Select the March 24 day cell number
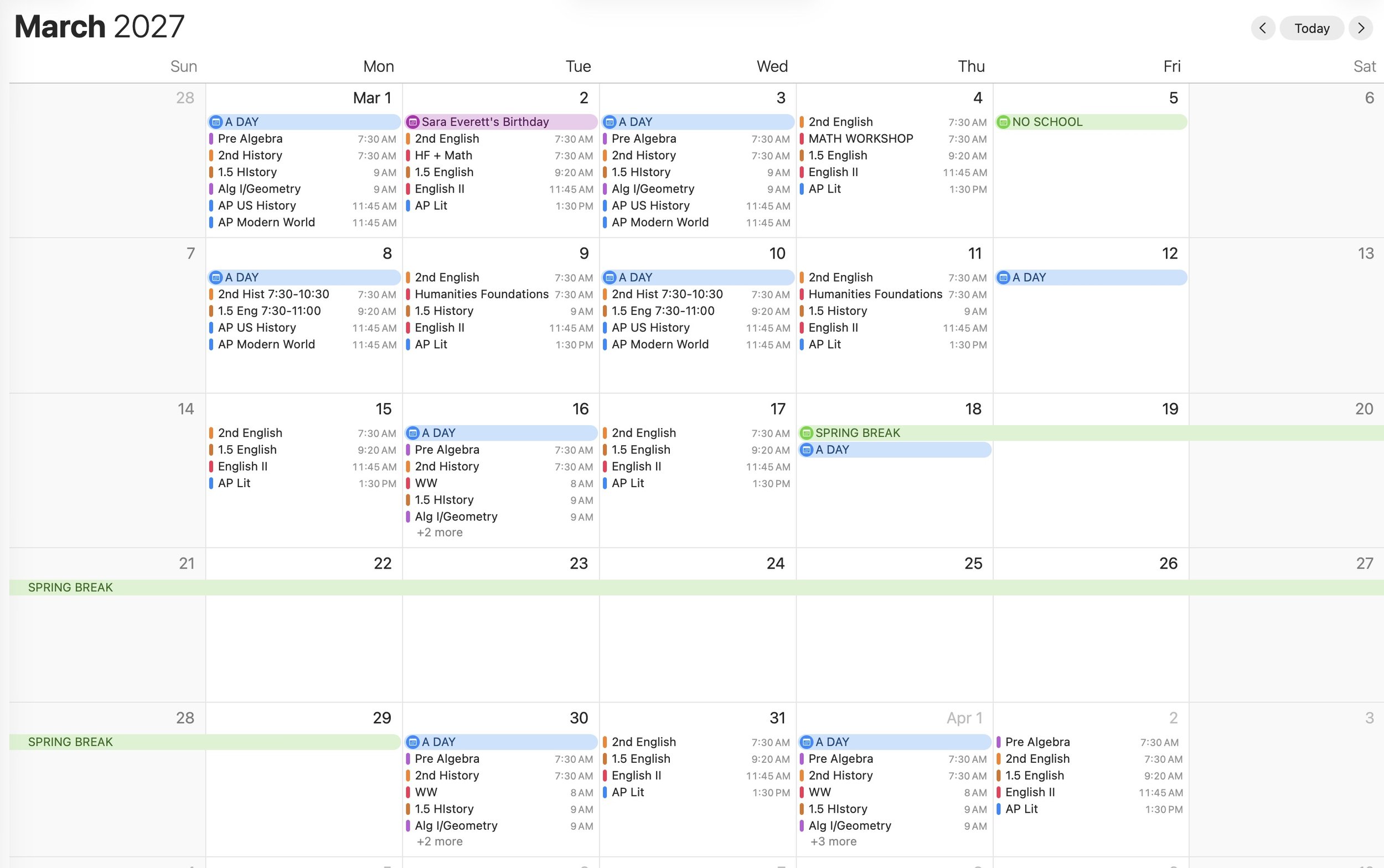The height and width of the screenshot is (868, 1384). click(x=775, y=563)
